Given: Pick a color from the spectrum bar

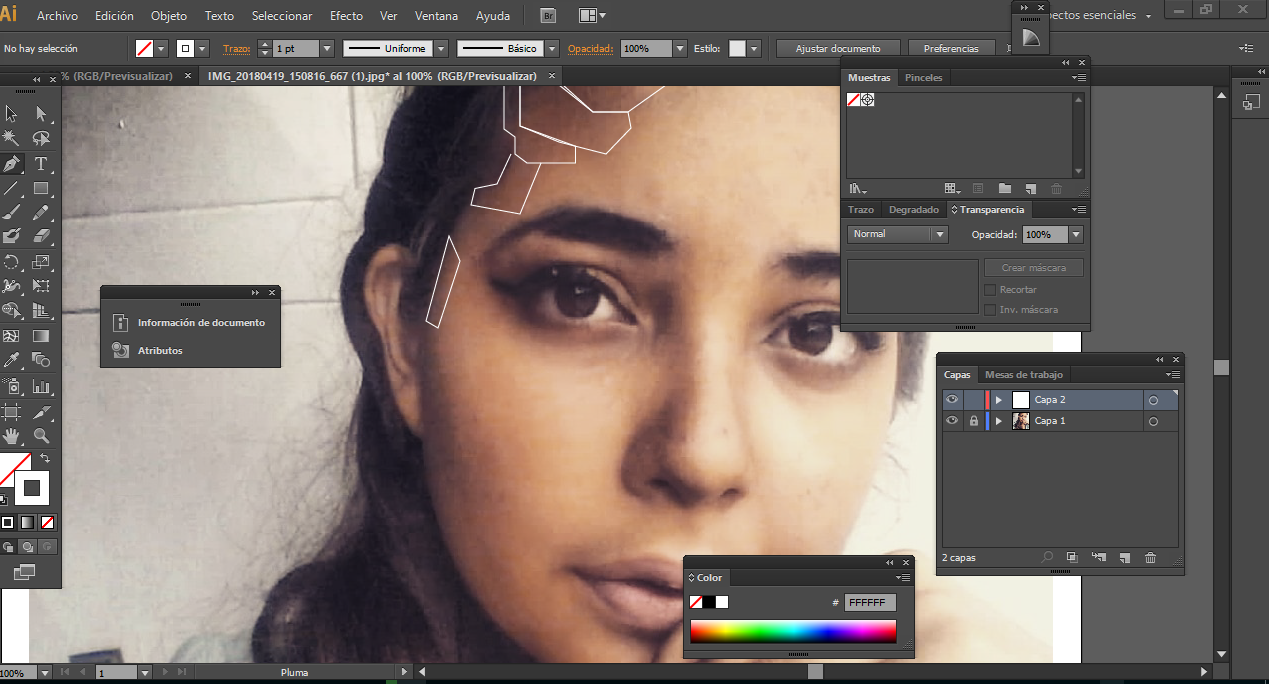Looking at the screenshot, I should [793, 631].
